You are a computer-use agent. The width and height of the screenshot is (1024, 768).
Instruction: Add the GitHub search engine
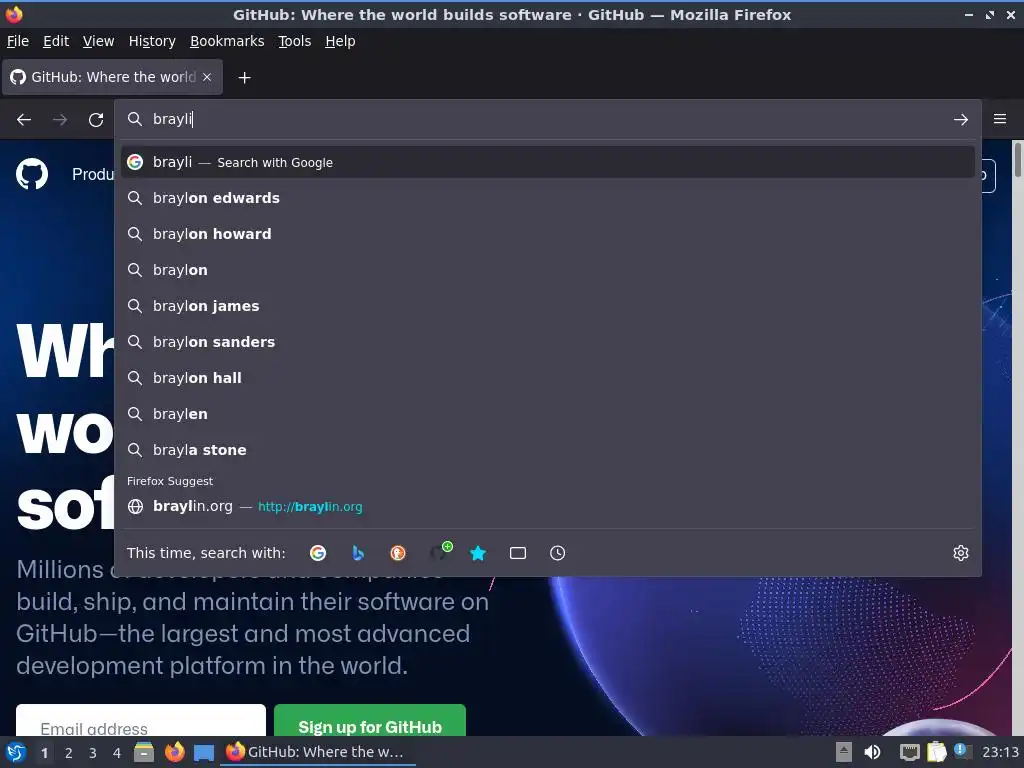(x=440, y=552)
